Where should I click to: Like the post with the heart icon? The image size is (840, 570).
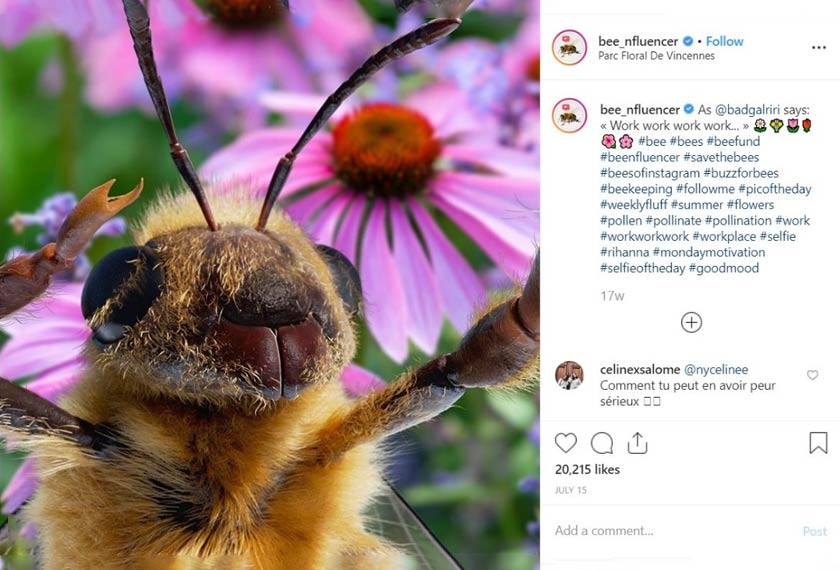click(566, 443)
